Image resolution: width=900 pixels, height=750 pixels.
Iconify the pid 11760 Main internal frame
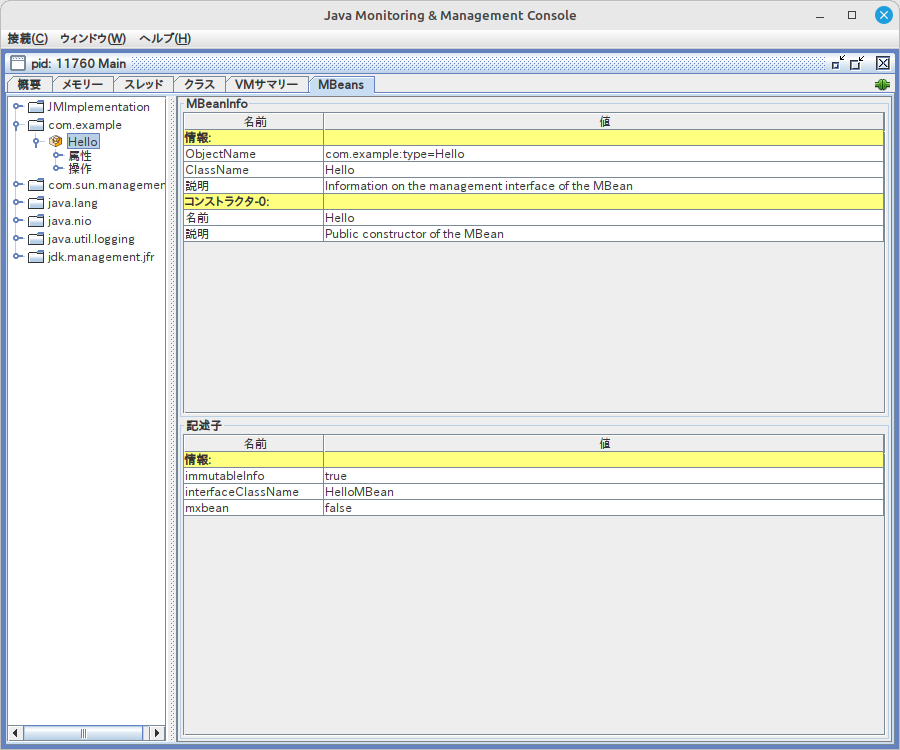838,63
